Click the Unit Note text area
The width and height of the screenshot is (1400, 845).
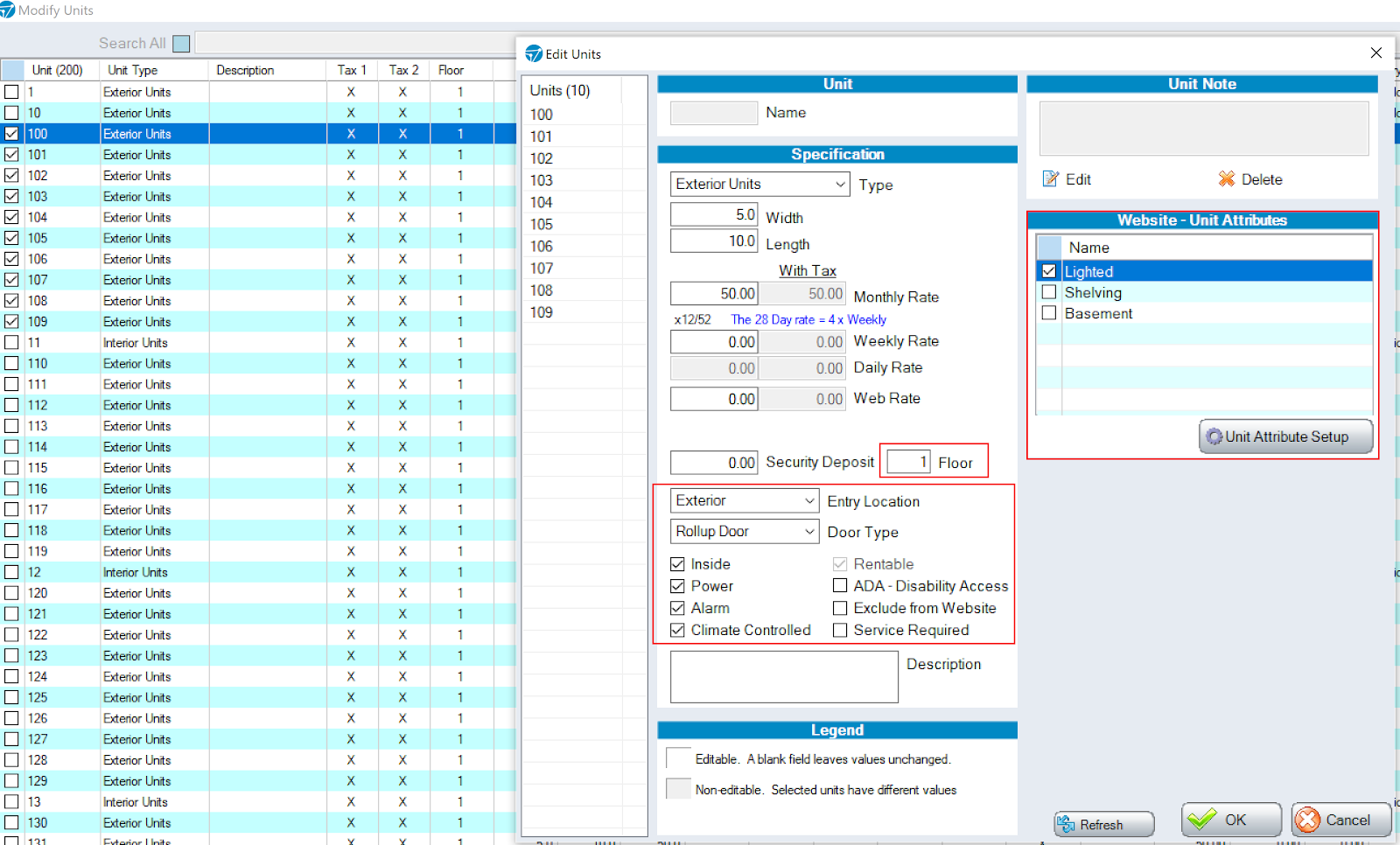pyautogui.click(x=1204, y=129)
